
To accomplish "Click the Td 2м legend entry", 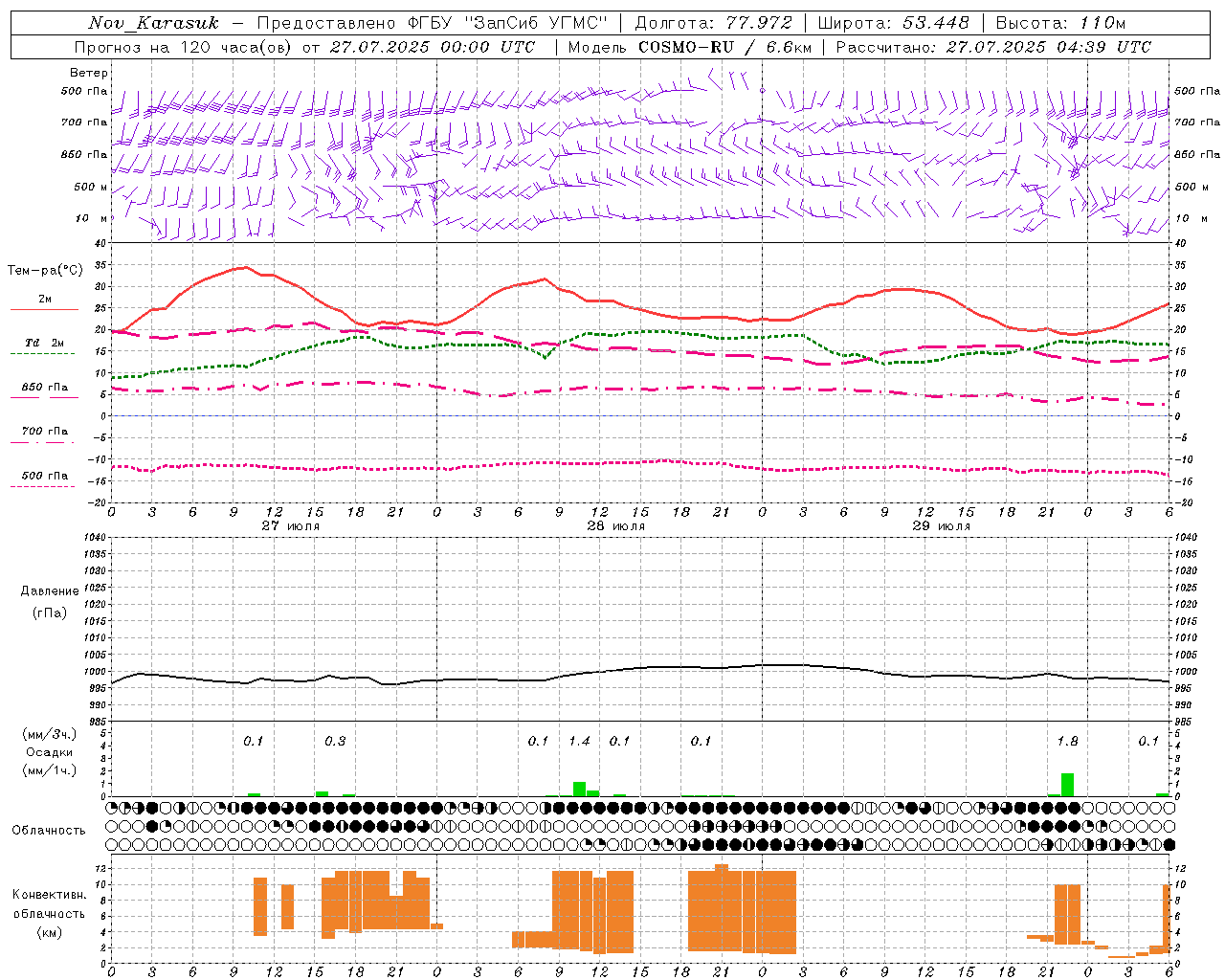I will coord(44,343).
